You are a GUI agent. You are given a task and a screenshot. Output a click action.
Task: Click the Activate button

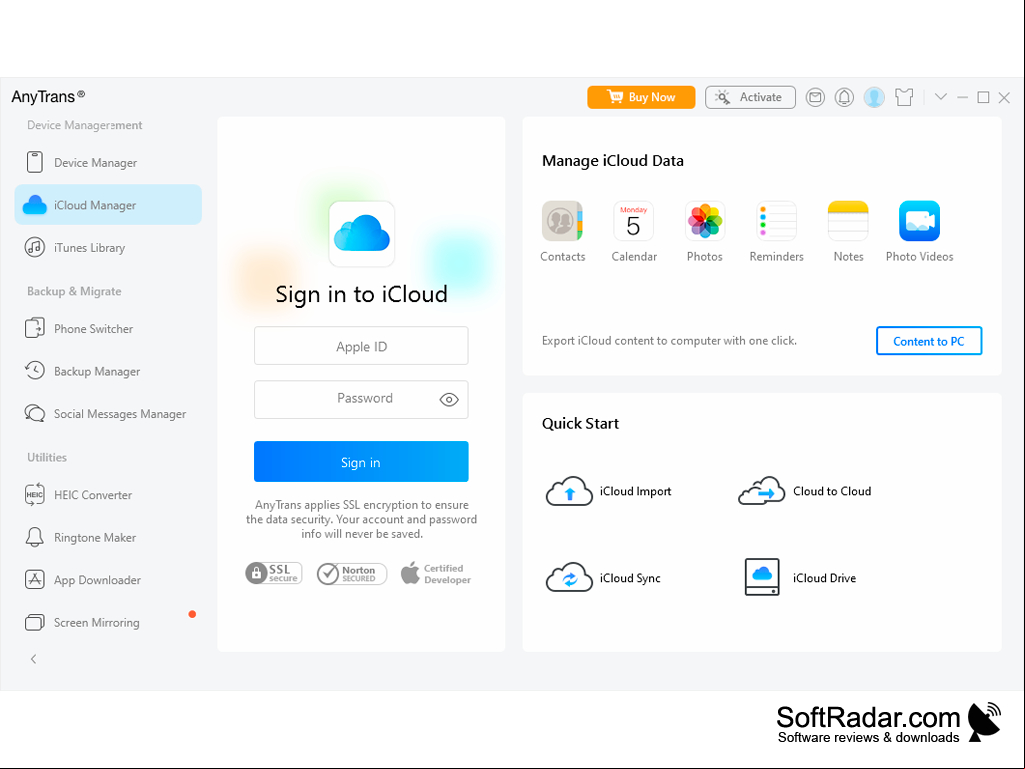pyautogui.click(x=750, y=97)
